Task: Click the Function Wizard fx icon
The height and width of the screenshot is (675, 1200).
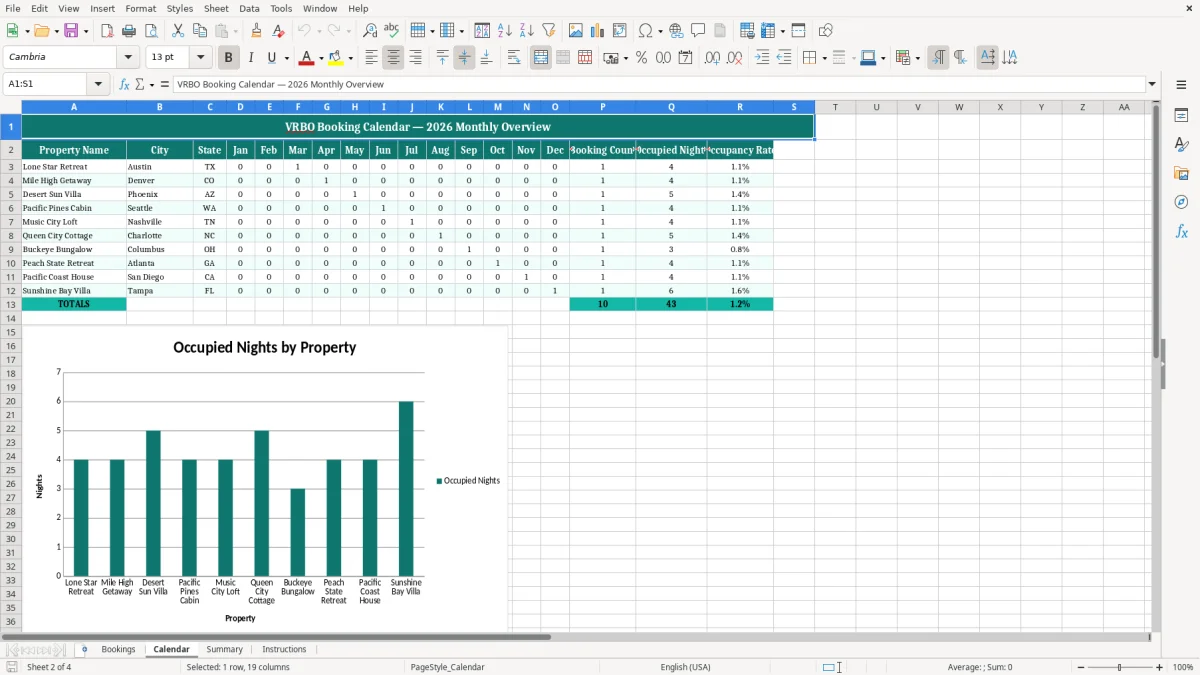Action: tap(124, 85)
